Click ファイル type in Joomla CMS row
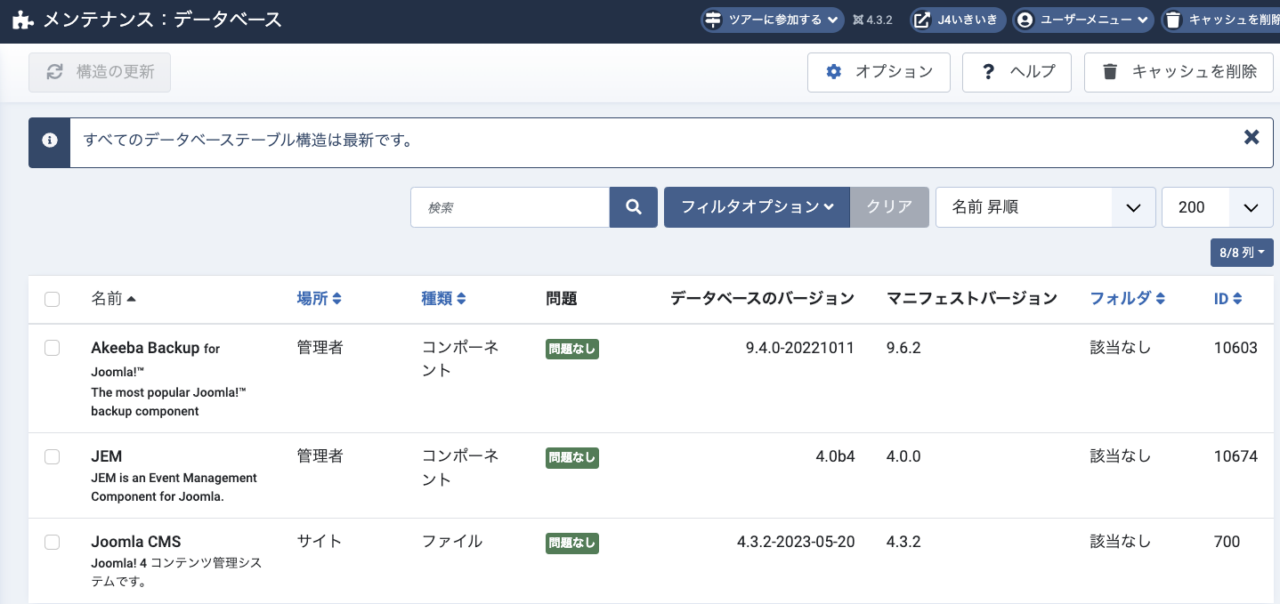This screenshot has width=1280, height=604. pos(452,542)
